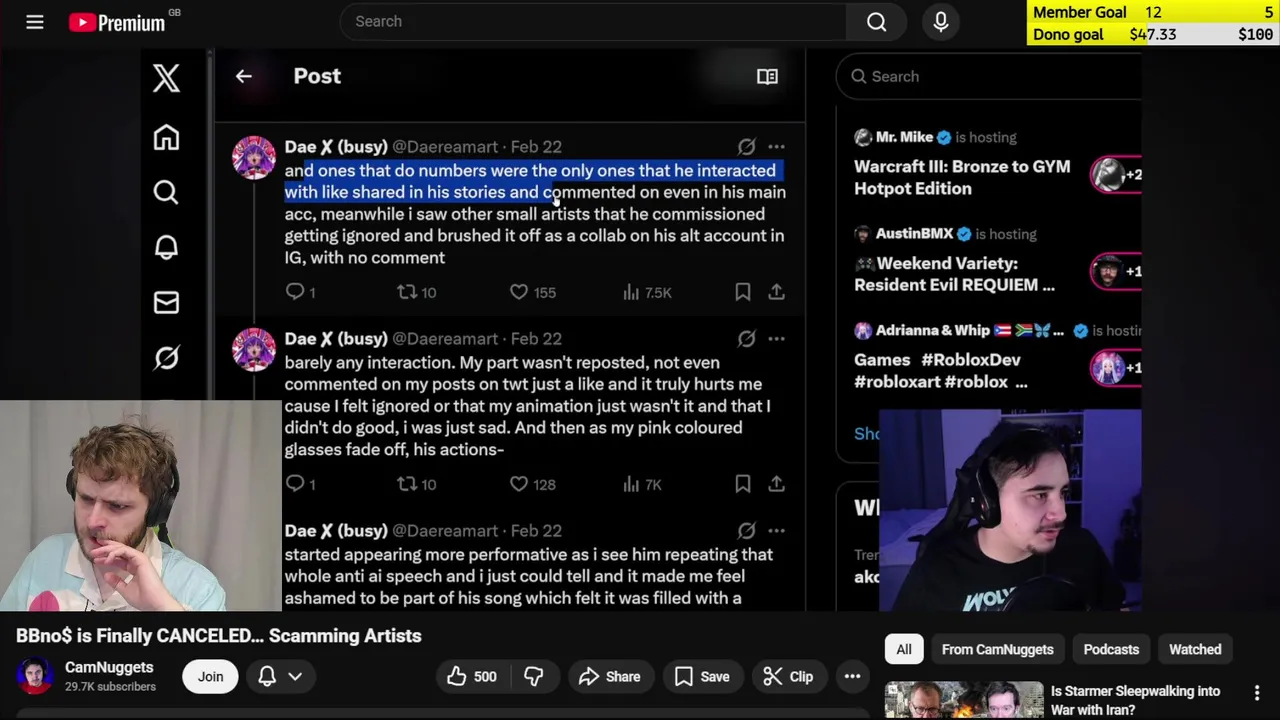This screenshot has width=1280, height=720.
Task: Open reader view icon beside Post header
Action: [767, 76]
